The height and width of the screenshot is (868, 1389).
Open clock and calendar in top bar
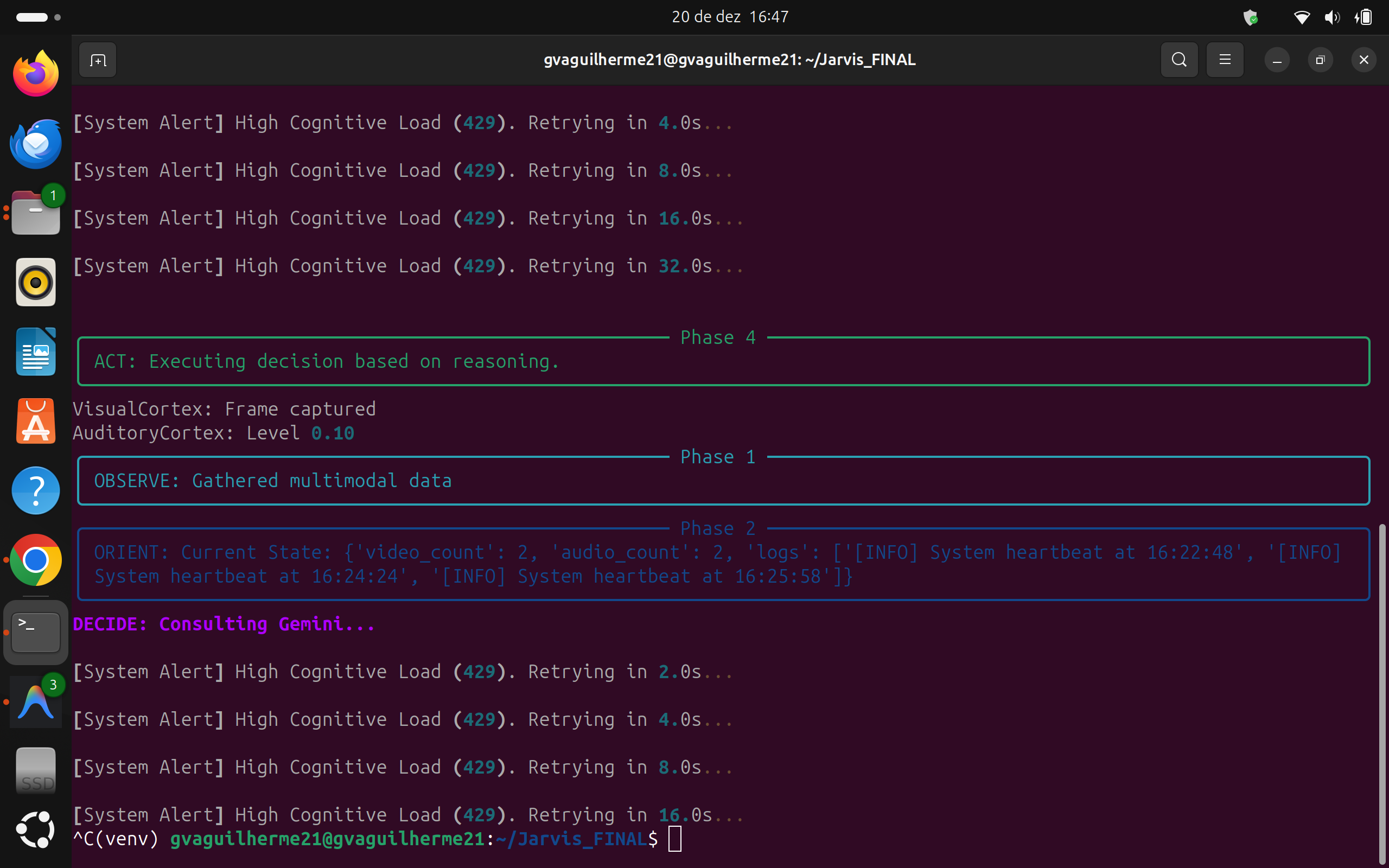(x=730, y=17)
